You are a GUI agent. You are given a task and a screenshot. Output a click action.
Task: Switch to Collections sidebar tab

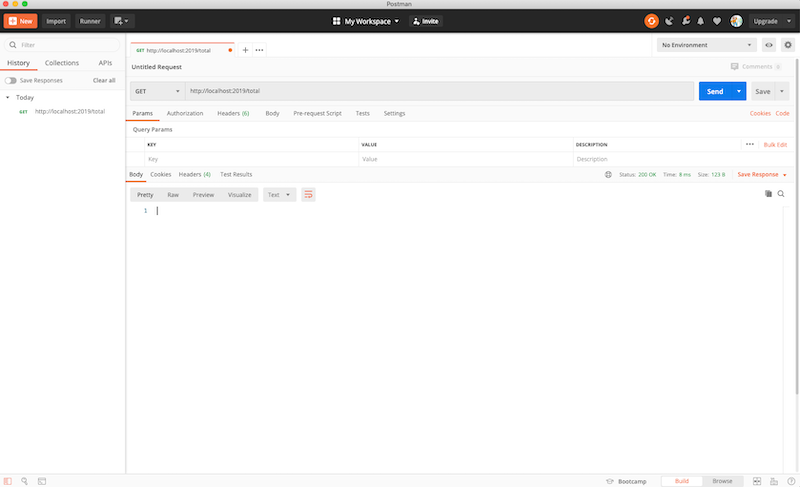coord(62,63)
